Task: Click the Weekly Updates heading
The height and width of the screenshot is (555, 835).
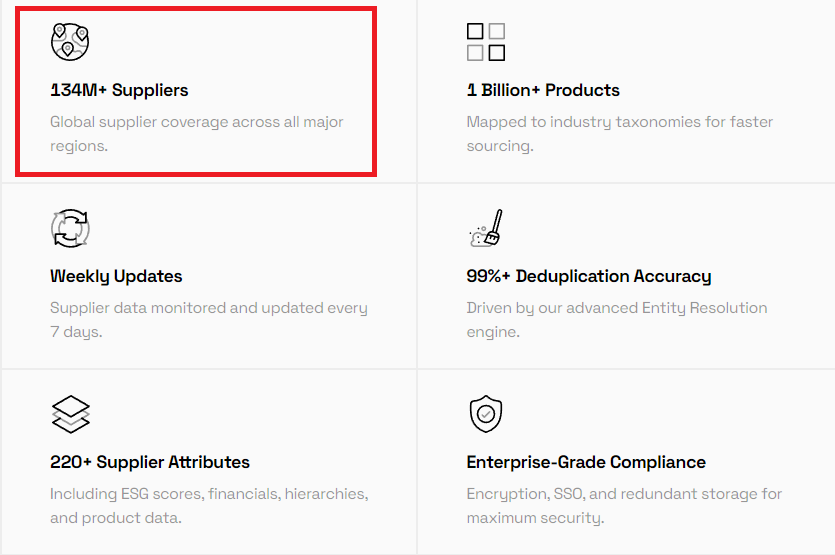Action: [116, 276]
